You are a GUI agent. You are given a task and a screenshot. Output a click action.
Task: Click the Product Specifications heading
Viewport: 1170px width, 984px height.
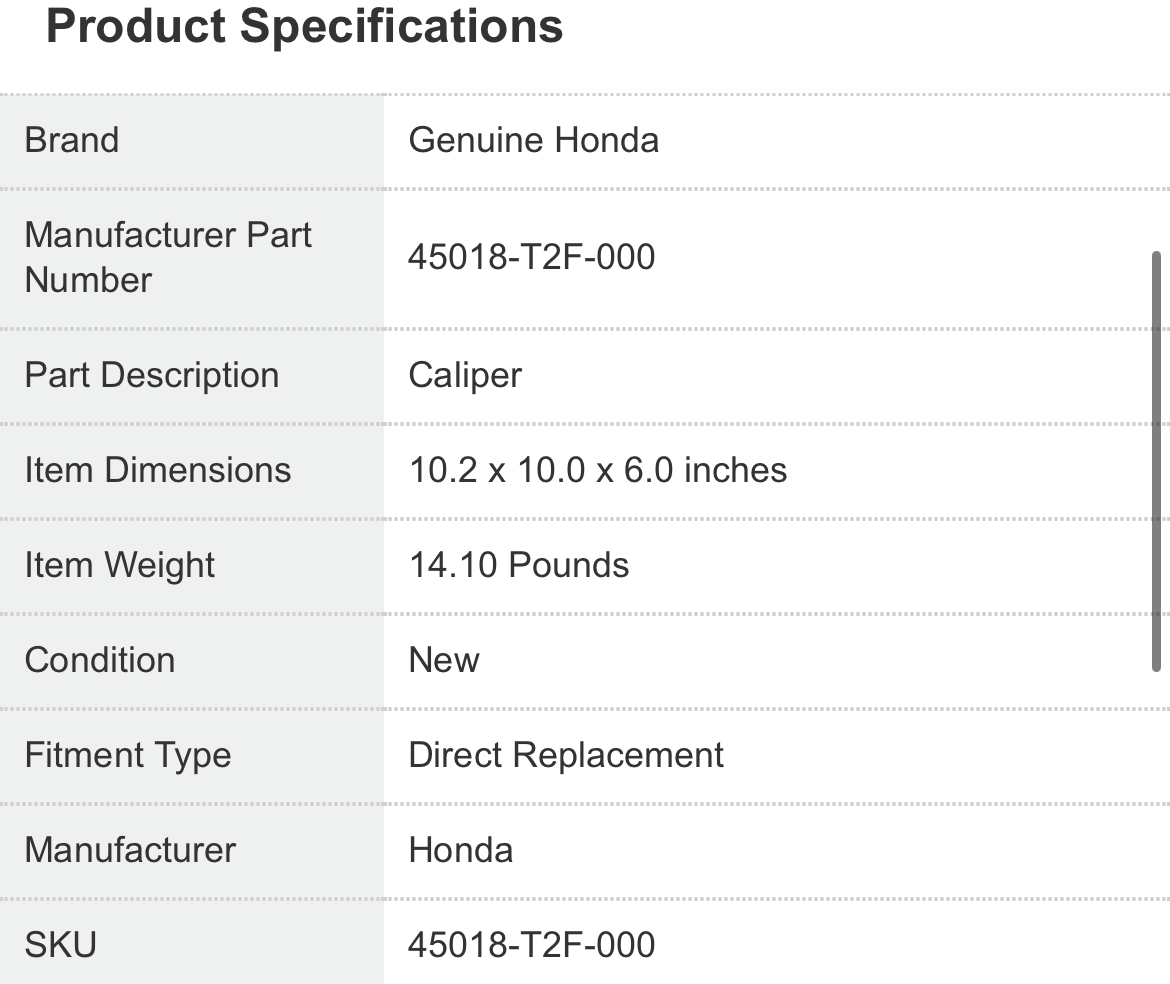[304, 27]
